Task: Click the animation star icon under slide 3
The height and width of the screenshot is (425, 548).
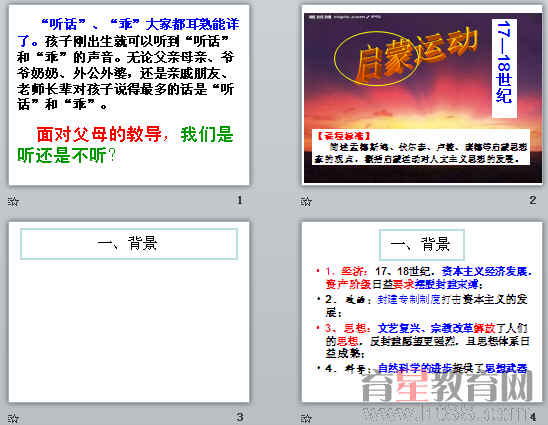Action: coord(13,418)
